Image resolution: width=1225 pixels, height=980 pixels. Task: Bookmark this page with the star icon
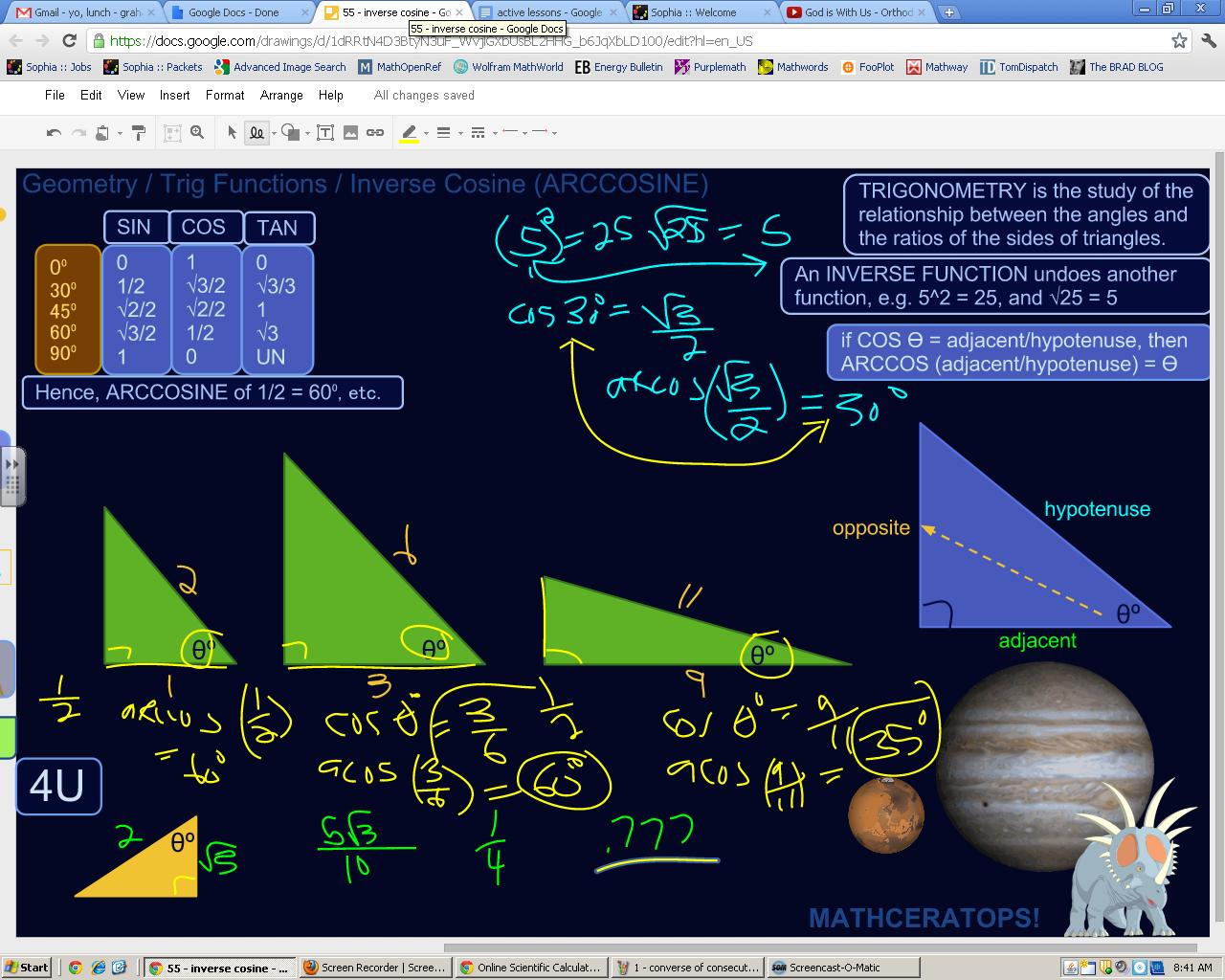(1179, 40)
